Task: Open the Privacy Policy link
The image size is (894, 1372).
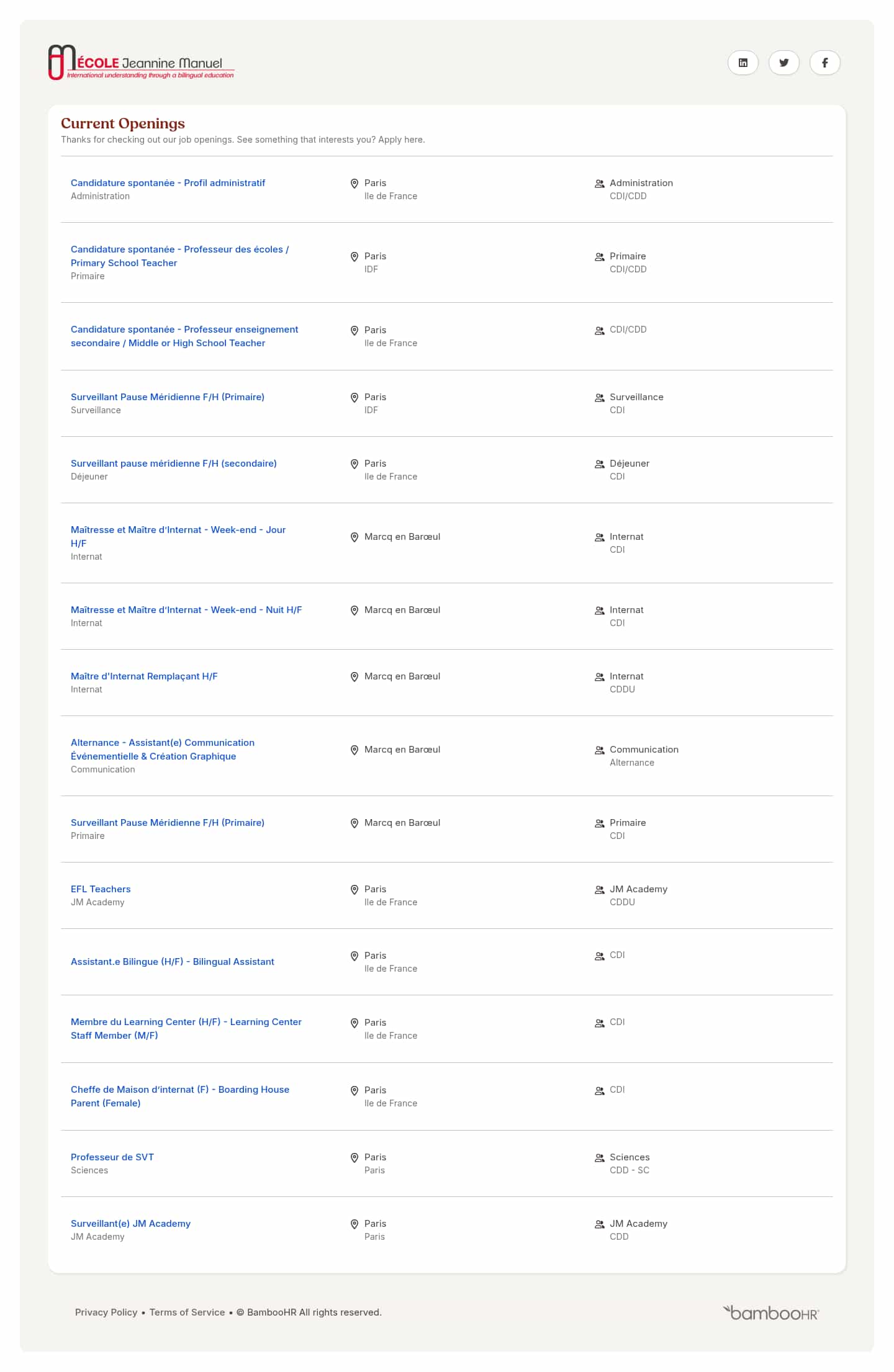Action: (106, 1312)
